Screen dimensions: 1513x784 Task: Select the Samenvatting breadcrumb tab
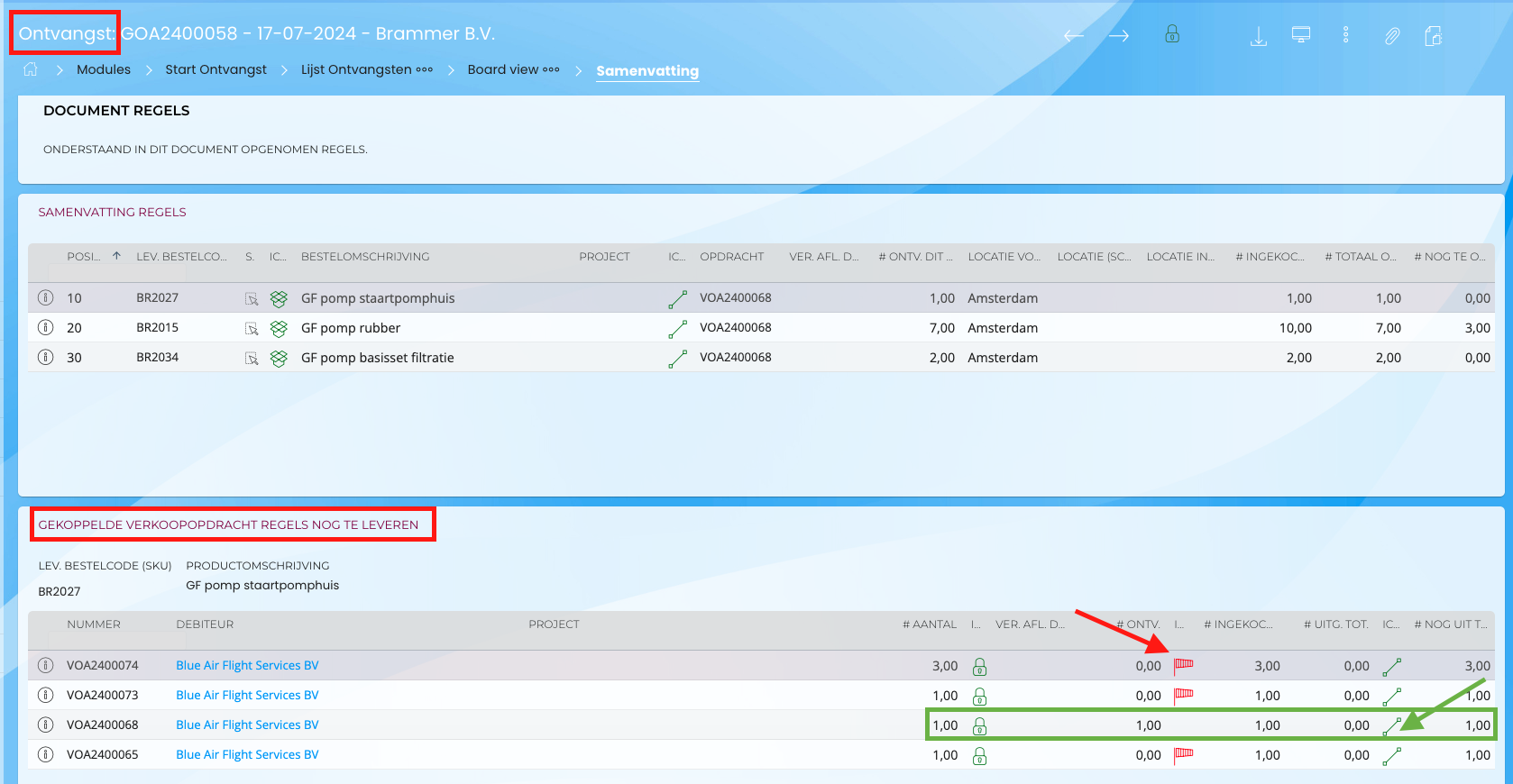click(647, 70)
